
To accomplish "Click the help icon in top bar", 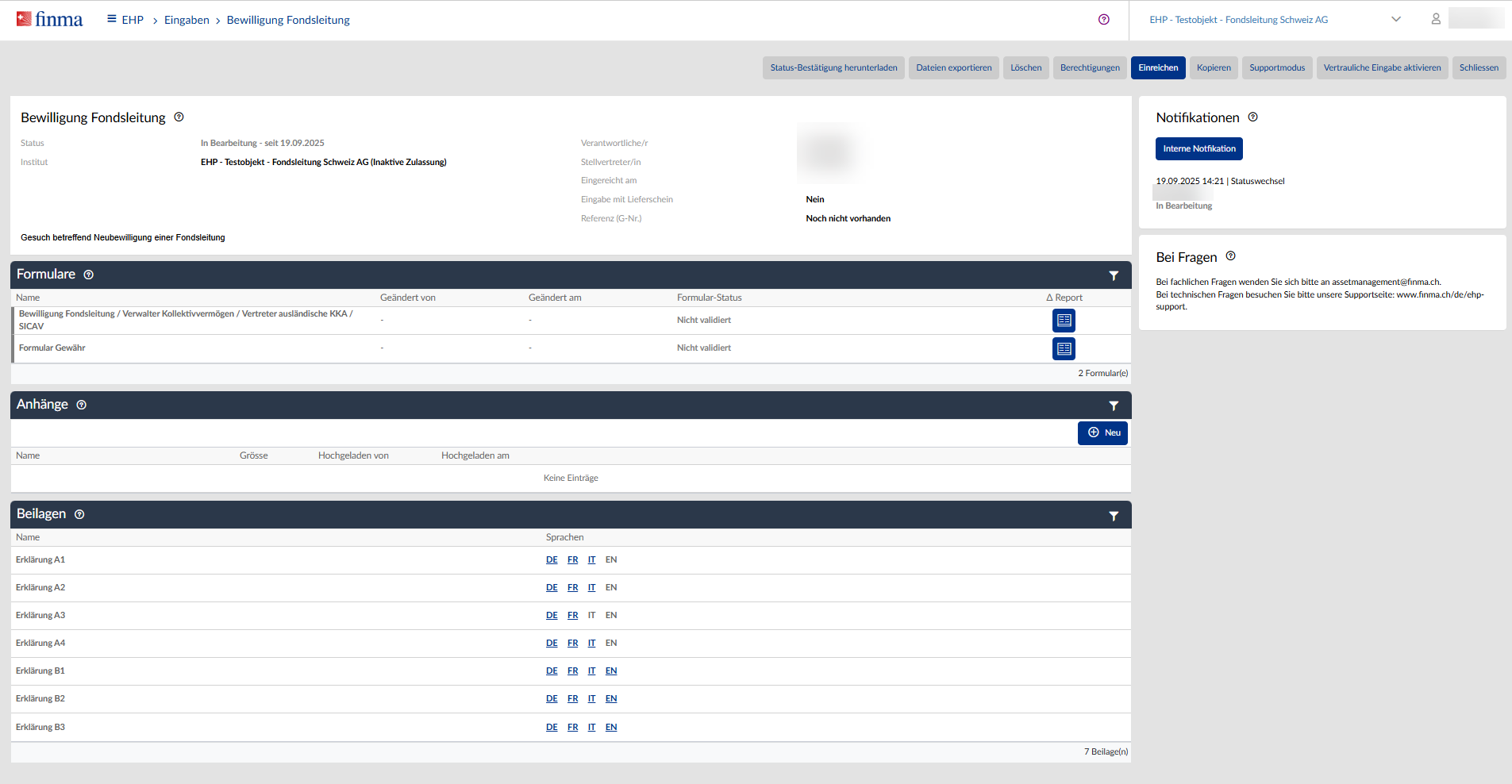I will point(1103,20).
